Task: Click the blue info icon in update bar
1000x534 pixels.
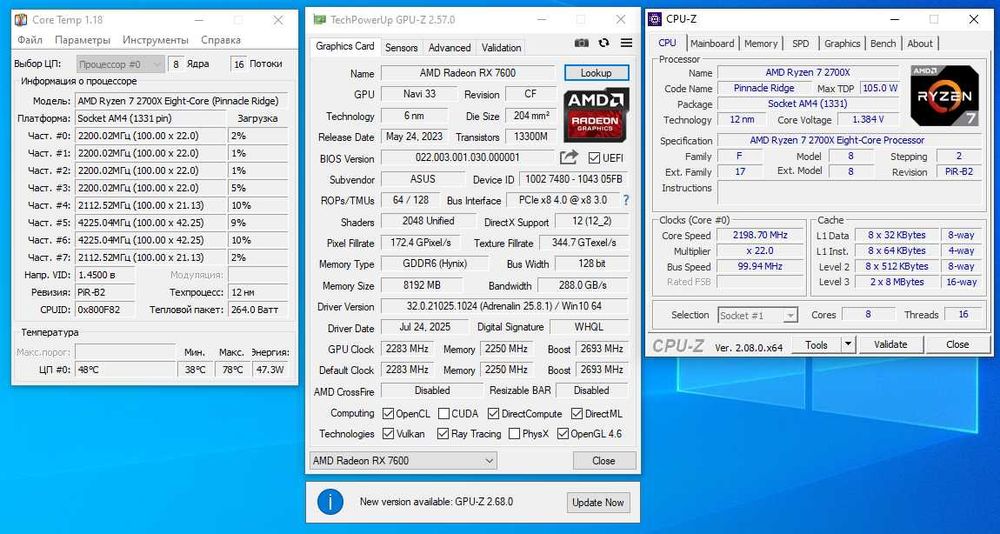Action: pos(330,502)
